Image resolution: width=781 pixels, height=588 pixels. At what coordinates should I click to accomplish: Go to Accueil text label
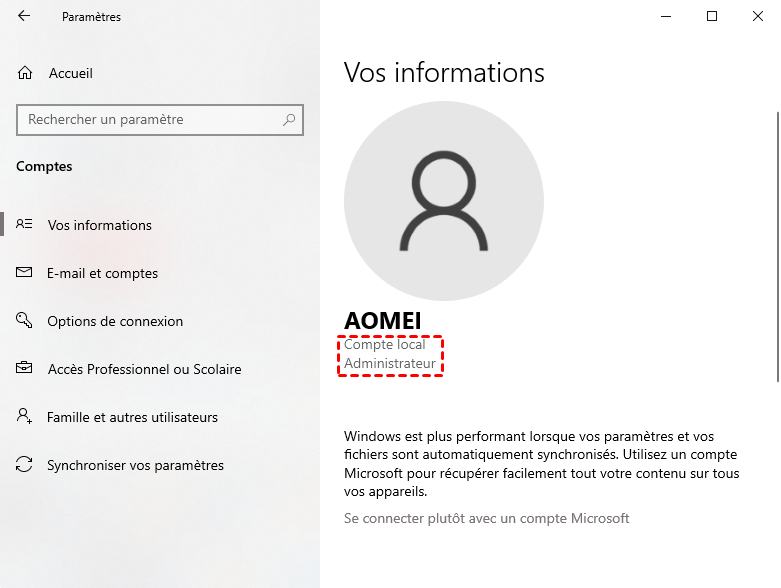tap(70, 73)
